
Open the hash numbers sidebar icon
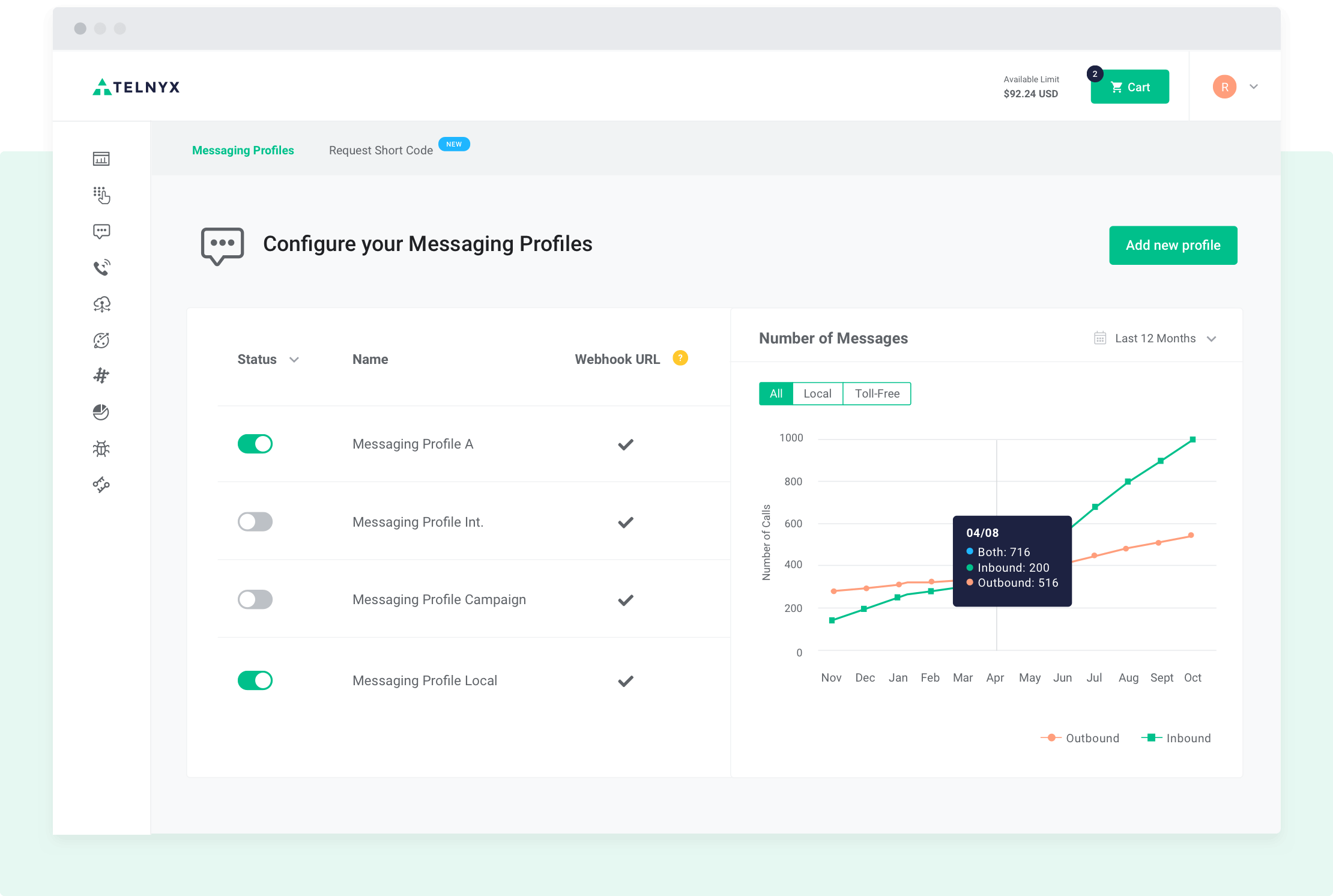click(101, 376)
